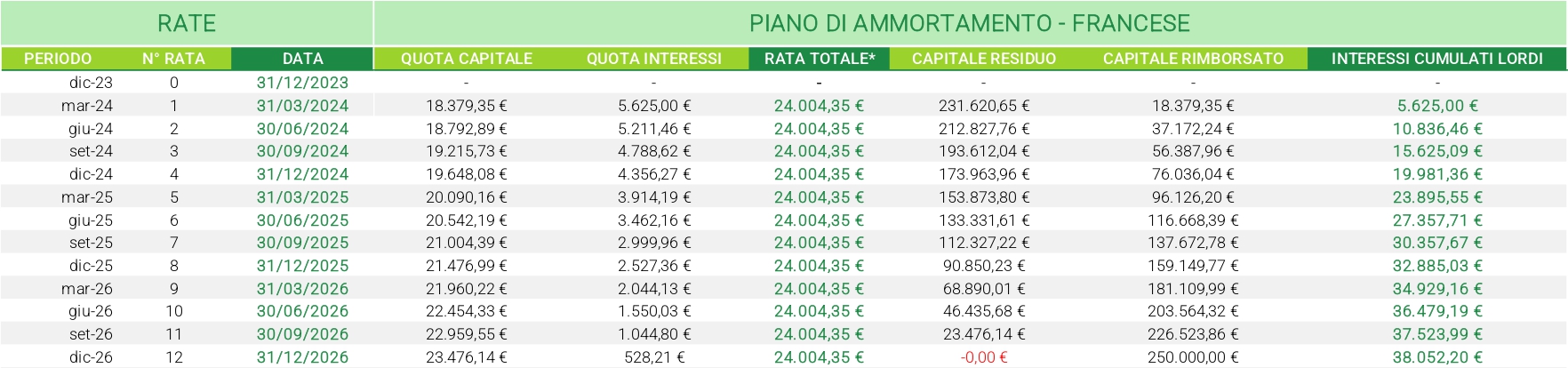Image resolution: width=1568 pixels, height=368 pixels.
Task: Select the 18.379,35 € quota capitale cell
Action: 467,106
